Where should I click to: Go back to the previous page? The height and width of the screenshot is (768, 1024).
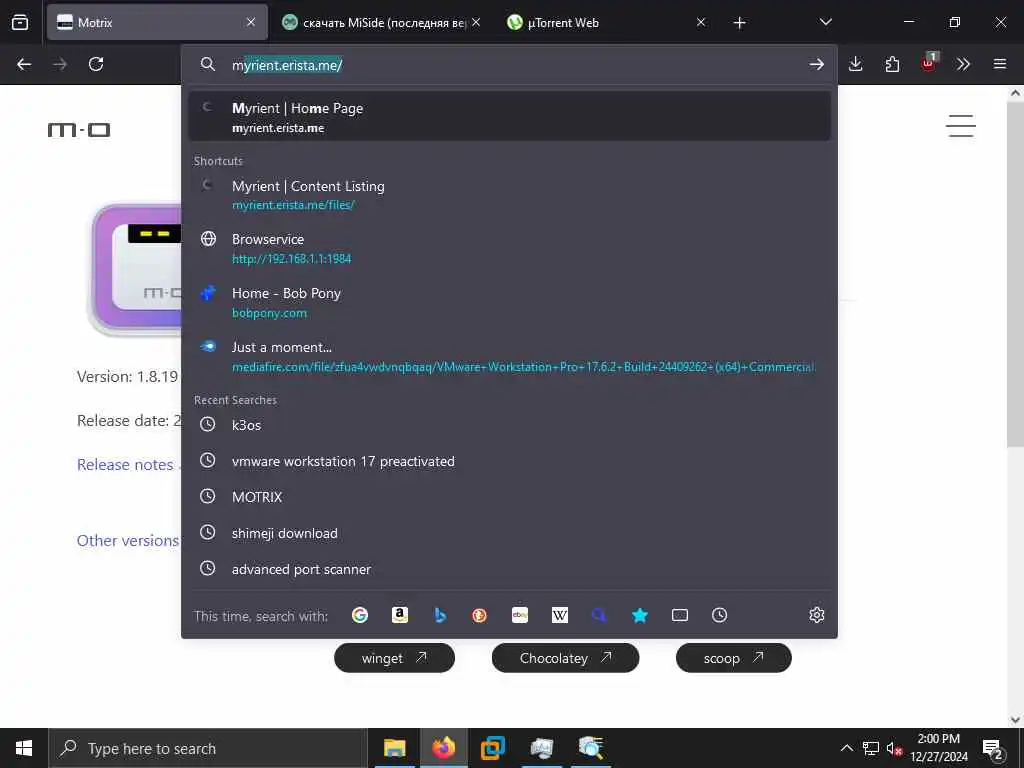24,64
